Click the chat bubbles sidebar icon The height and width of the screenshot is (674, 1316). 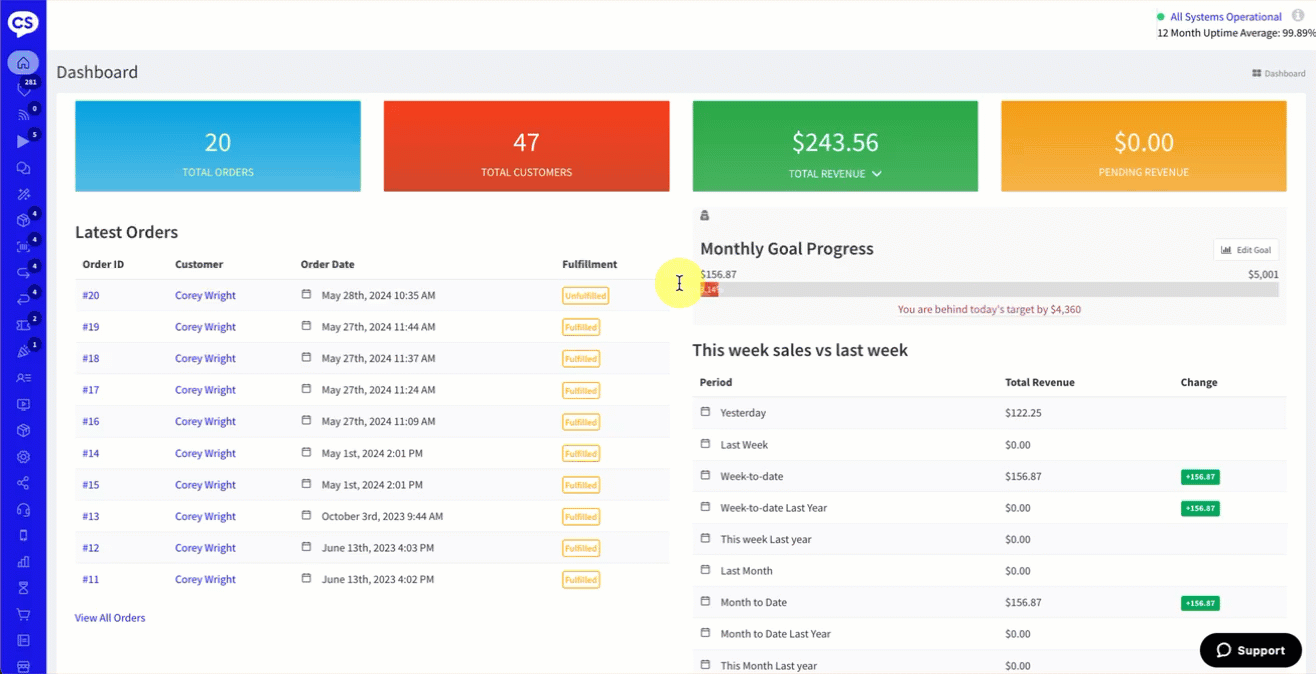click(23, 168)
